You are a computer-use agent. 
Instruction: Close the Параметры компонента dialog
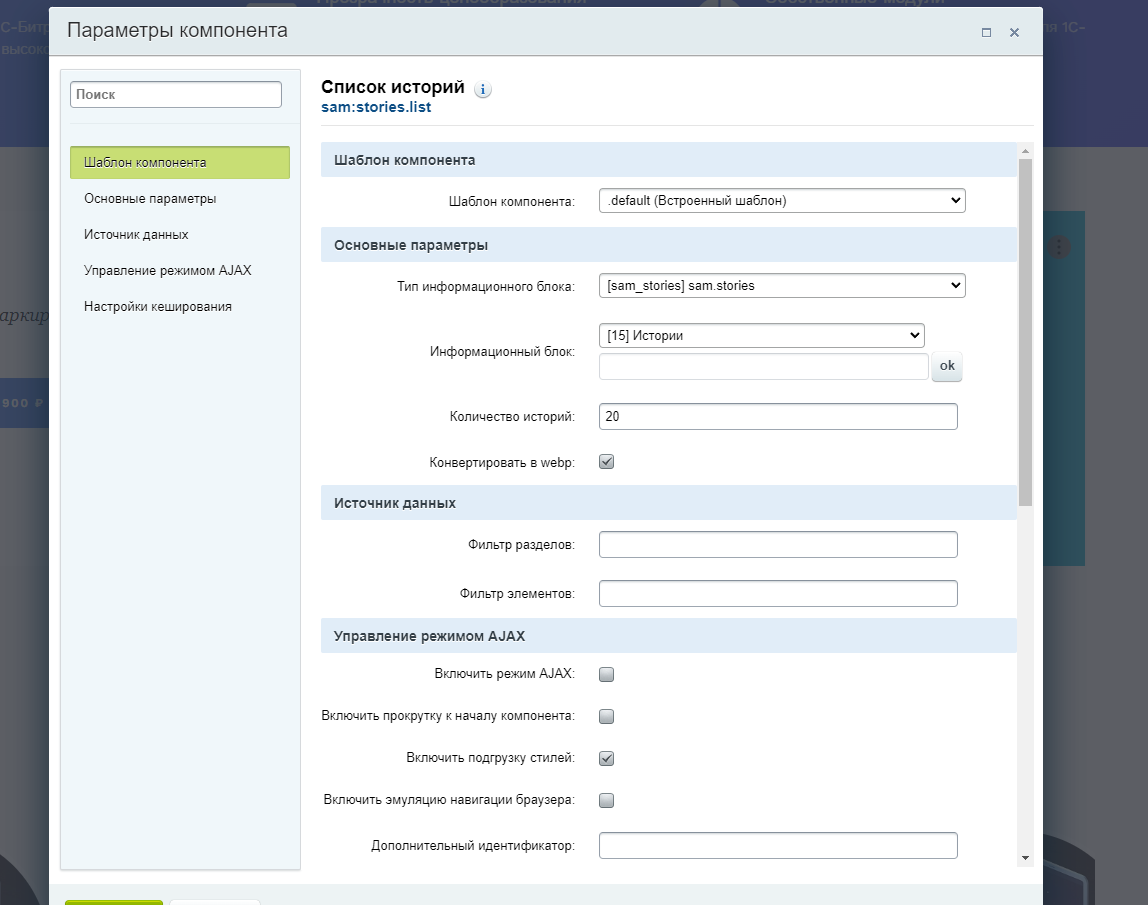(1014, 32)
